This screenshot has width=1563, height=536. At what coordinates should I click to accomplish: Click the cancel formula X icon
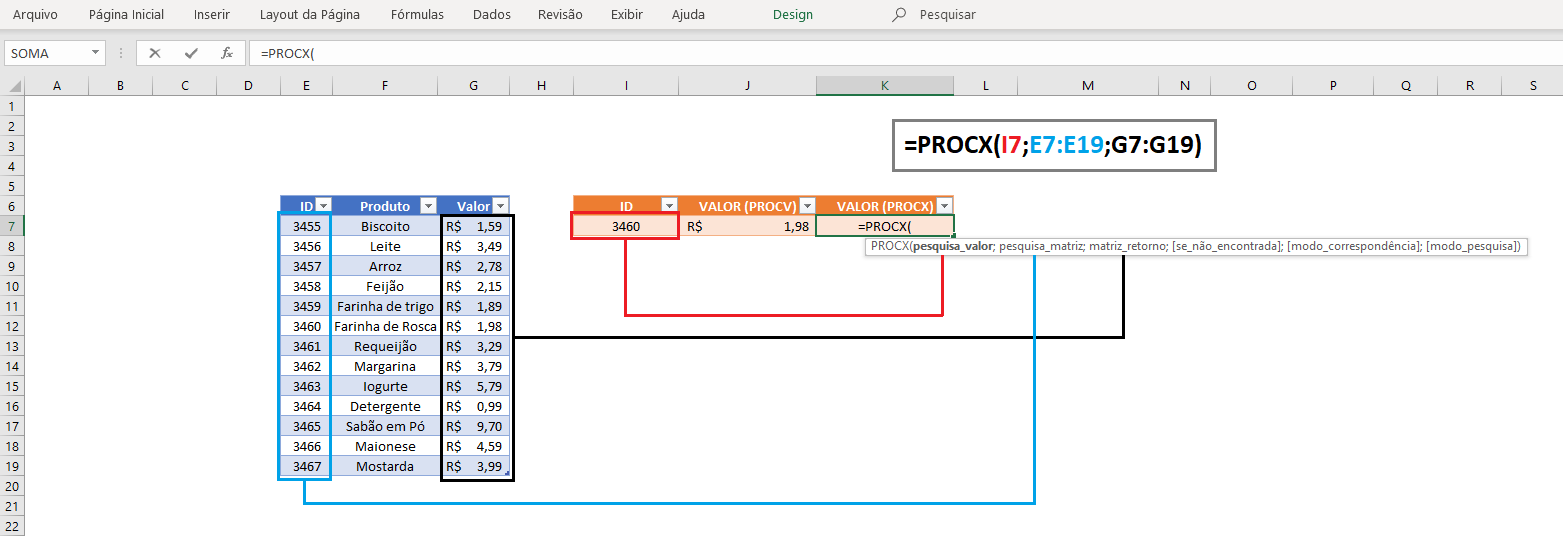pos(155,53)
